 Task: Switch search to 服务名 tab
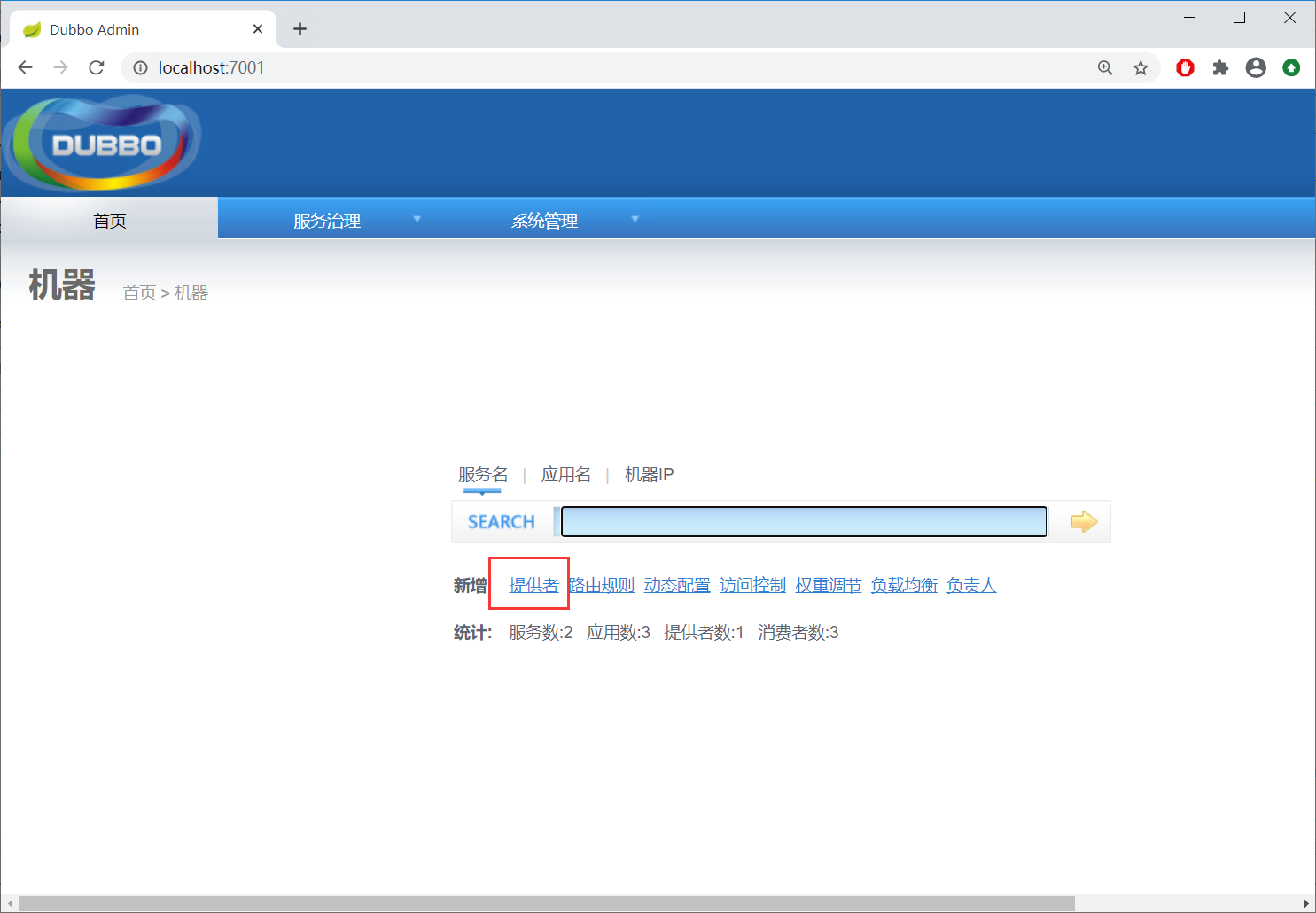coord(483,474)
